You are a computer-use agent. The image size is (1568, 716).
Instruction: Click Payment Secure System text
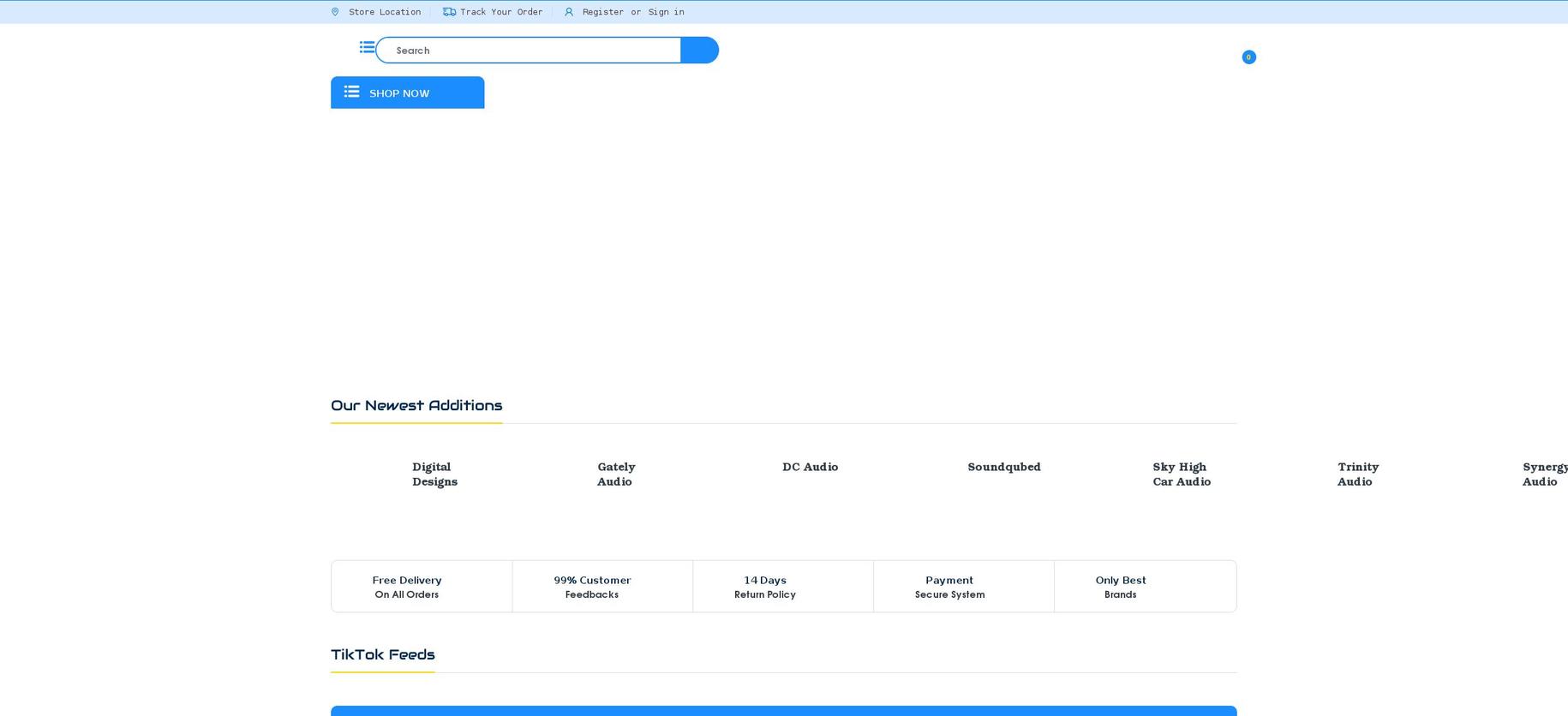949,587
